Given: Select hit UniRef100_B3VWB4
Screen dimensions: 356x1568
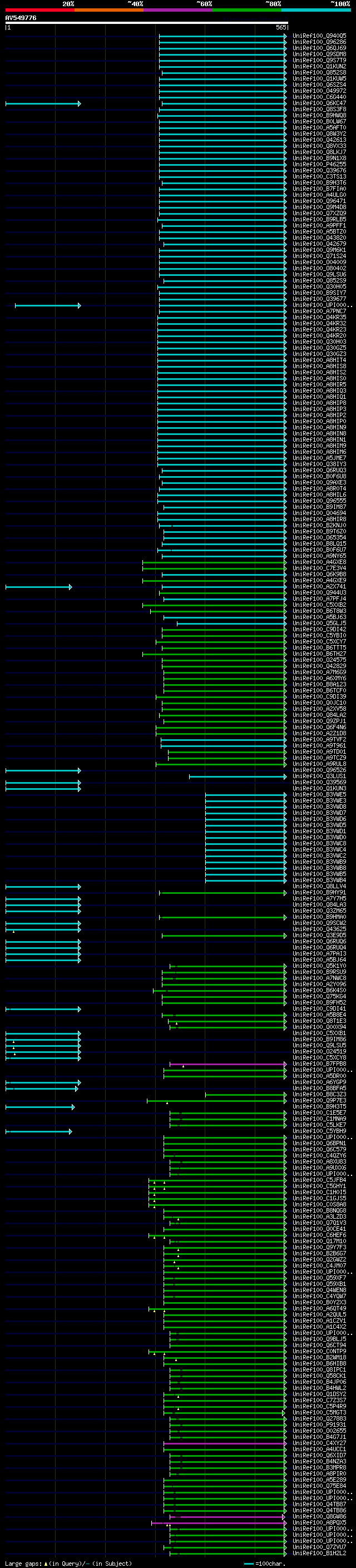Looking at the screenshot, I should tap(319, 880).
